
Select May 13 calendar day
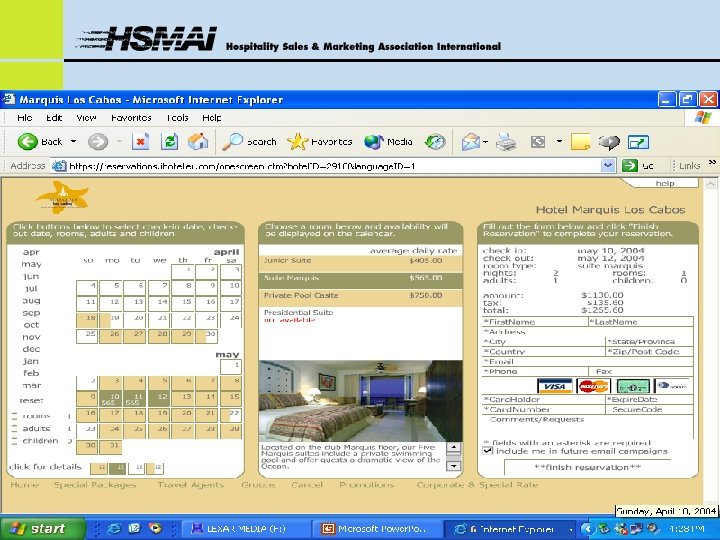(x=183, y=398)
